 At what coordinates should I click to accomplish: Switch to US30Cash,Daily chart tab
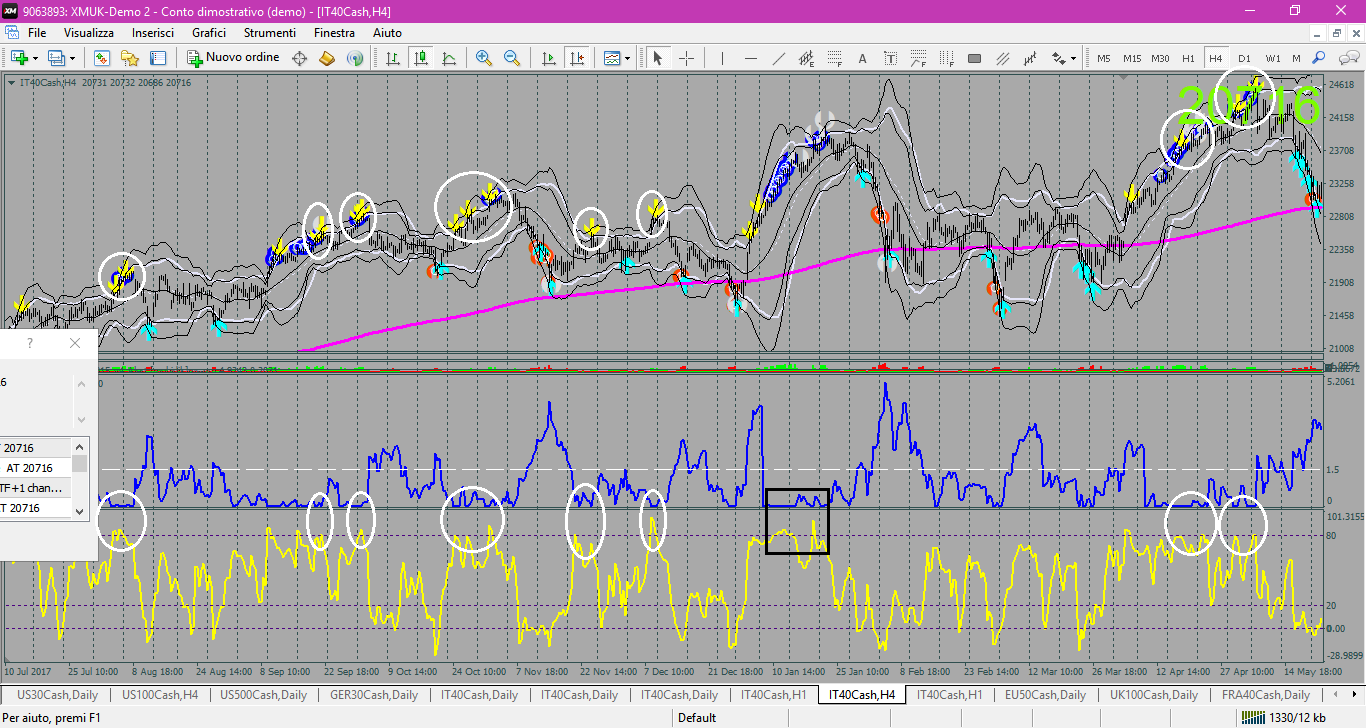tap(58, 694)
